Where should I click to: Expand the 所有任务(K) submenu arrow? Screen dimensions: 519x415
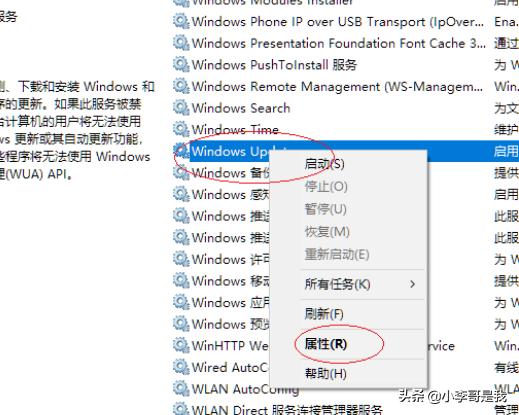[x=413, y=284]
